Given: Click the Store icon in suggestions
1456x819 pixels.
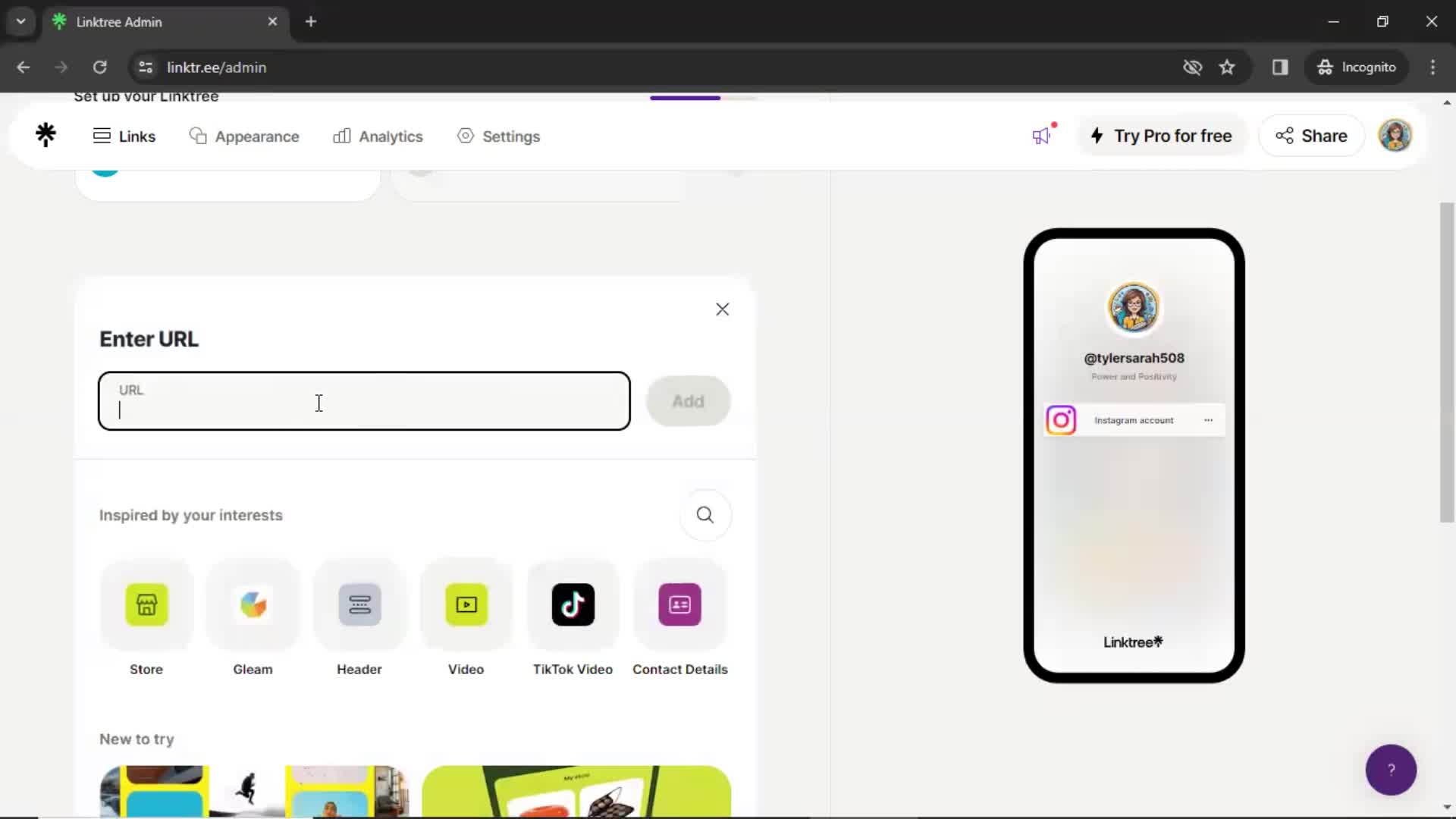Looking at the screenshot, I should 146,604.
